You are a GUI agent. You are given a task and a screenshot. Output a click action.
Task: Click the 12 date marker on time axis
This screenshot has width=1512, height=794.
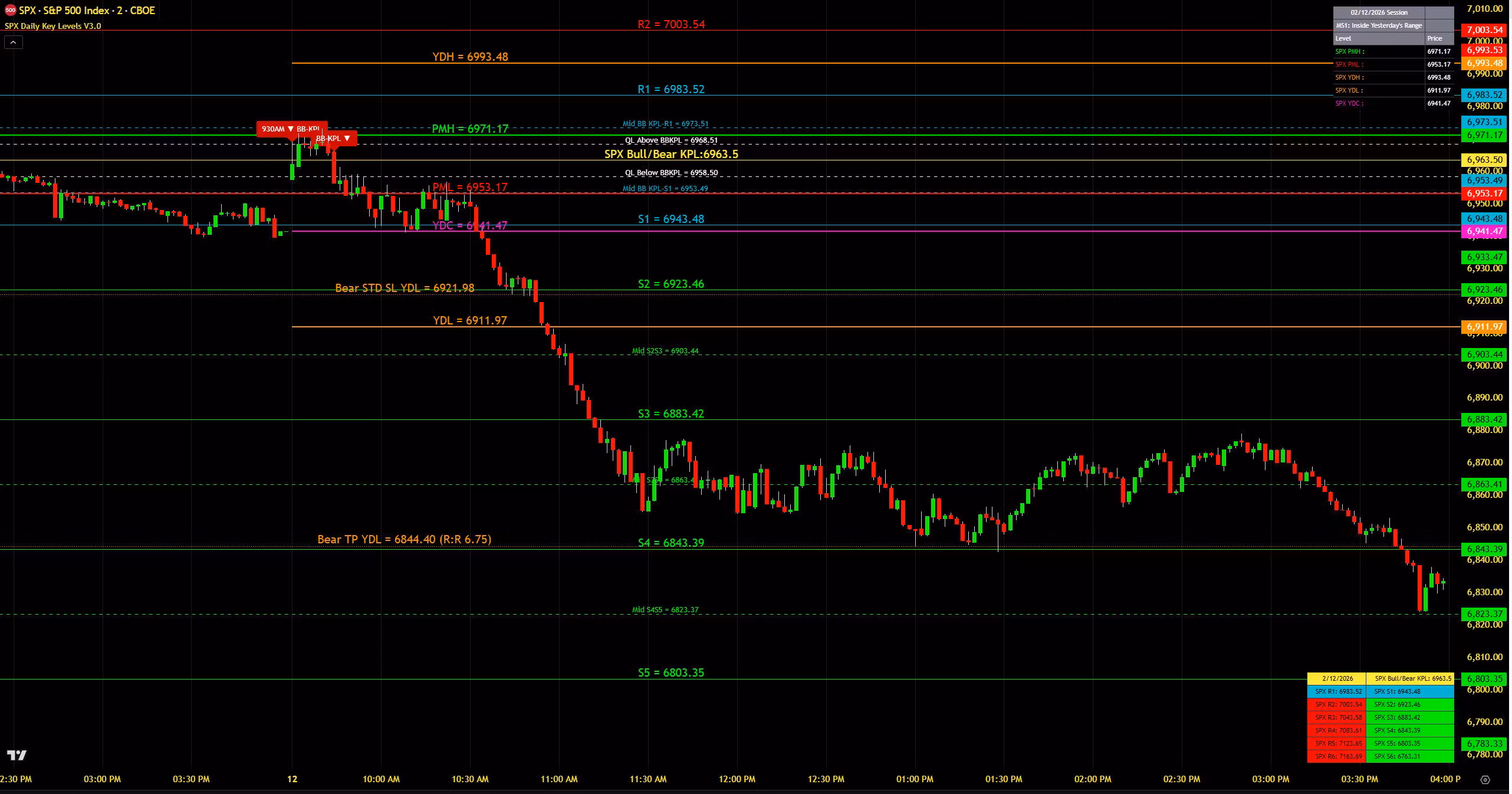(292, 779)
